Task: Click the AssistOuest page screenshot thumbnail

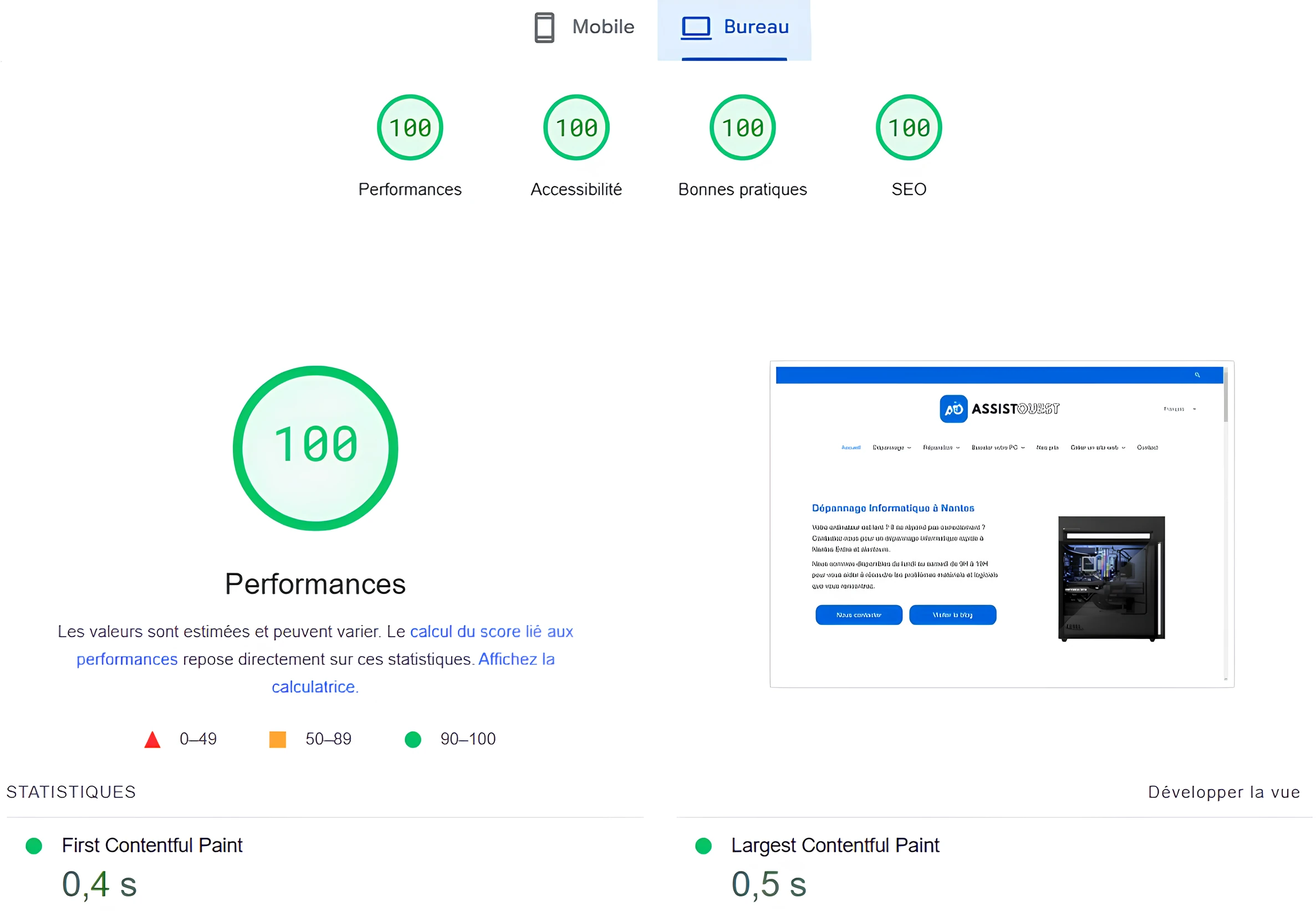Action: tap(1001, 524)
